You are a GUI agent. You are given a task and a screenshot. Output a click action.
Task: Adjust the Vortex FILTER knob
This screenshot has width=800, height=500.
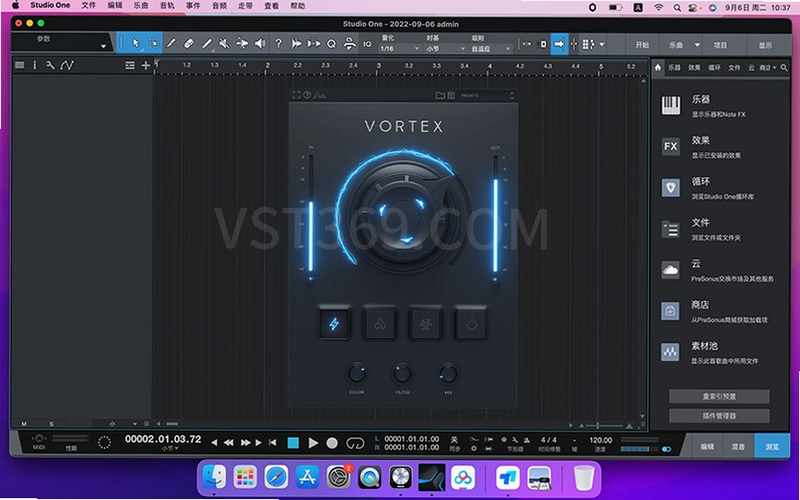pos(402,373)
